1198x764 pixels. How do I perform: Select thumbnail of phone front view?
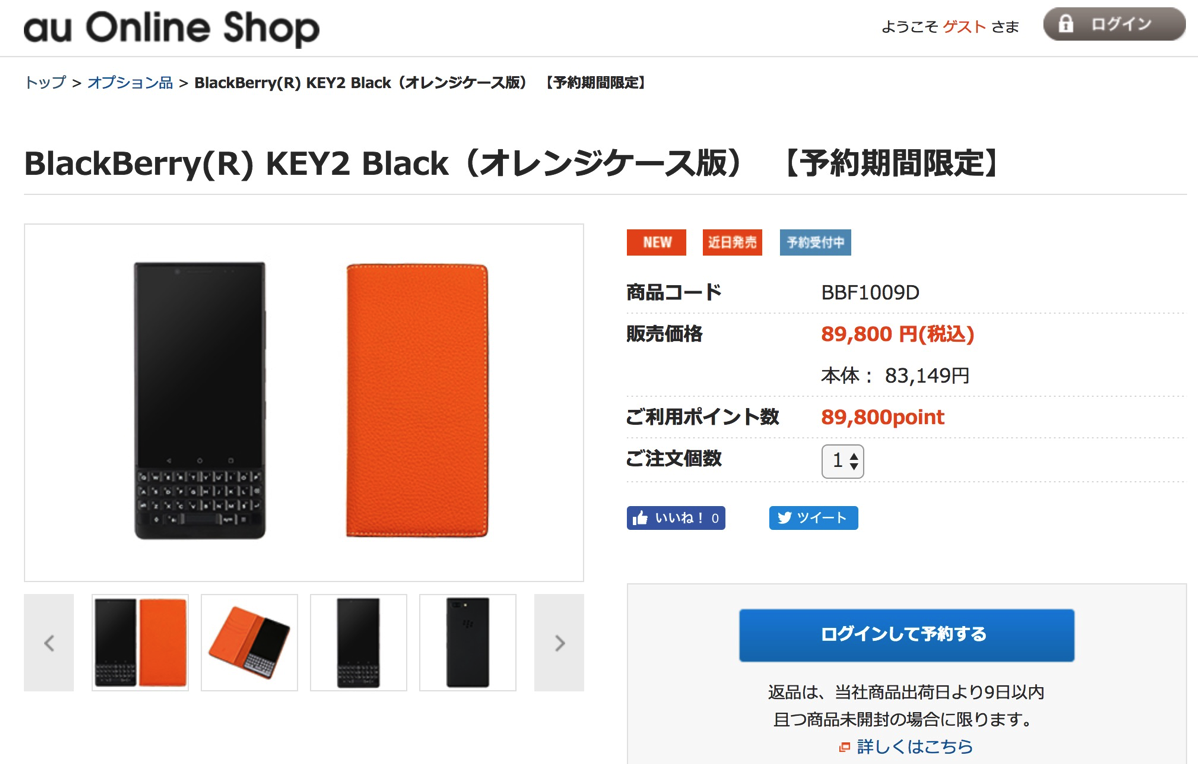(x=358, y=643)
